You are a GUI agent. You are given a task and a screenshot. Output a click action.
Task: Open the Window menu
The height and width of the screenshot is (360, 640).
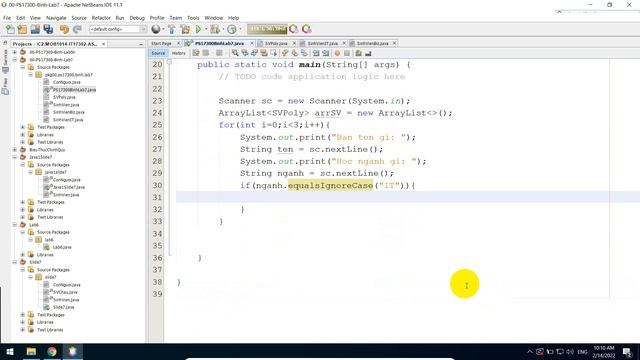click(213, 18)
